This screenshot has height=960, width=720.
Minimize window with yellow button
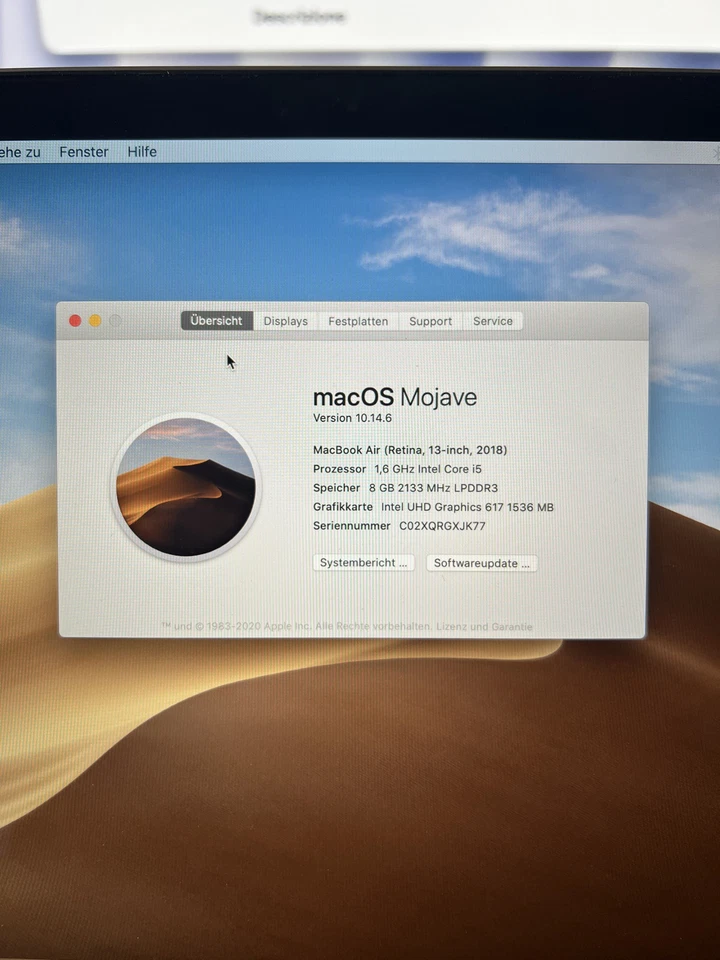[x=96, y=321]
